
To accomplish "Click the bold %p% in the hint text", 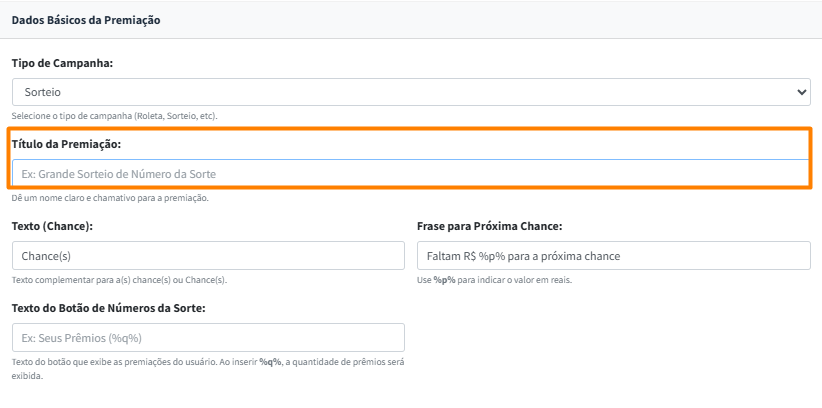I will click(x=444, y=280).
